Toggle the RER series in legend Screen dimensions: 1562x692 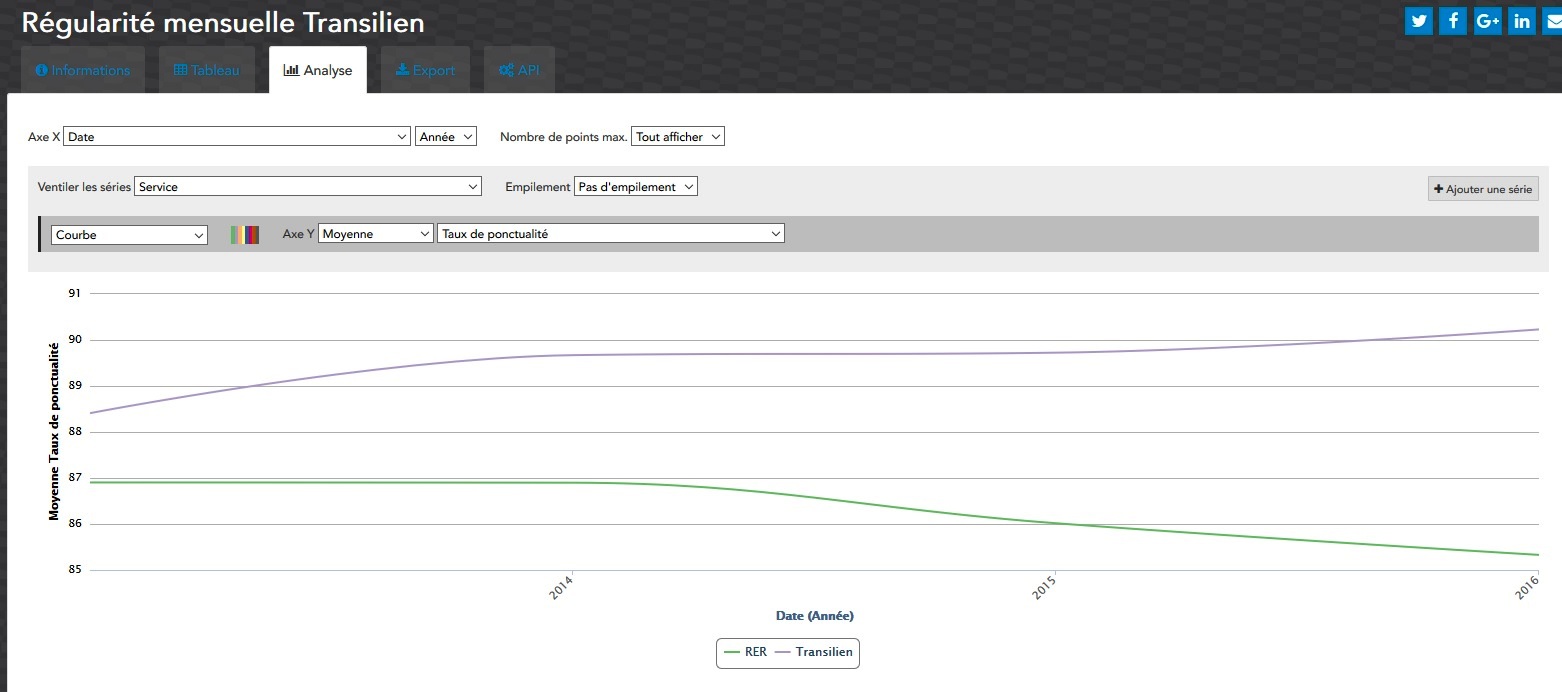pyautogui.click(x=744, y=652)
